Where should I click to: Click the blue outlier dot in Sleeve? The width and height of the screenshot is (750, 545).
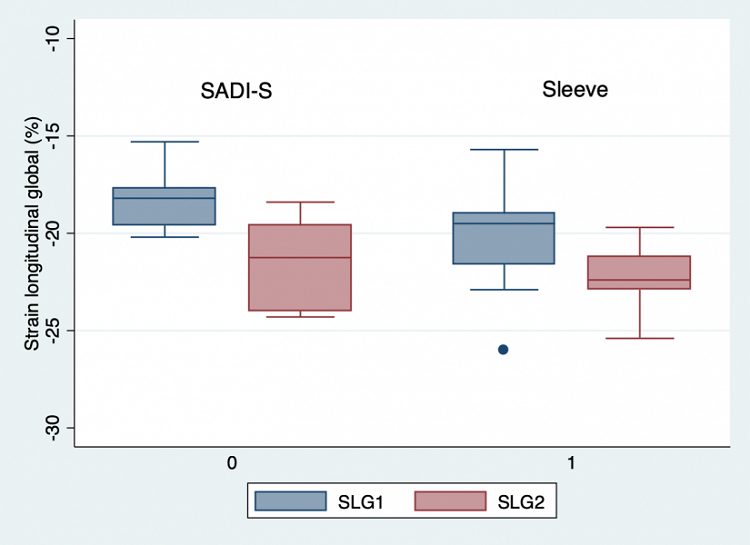(503, 349)
